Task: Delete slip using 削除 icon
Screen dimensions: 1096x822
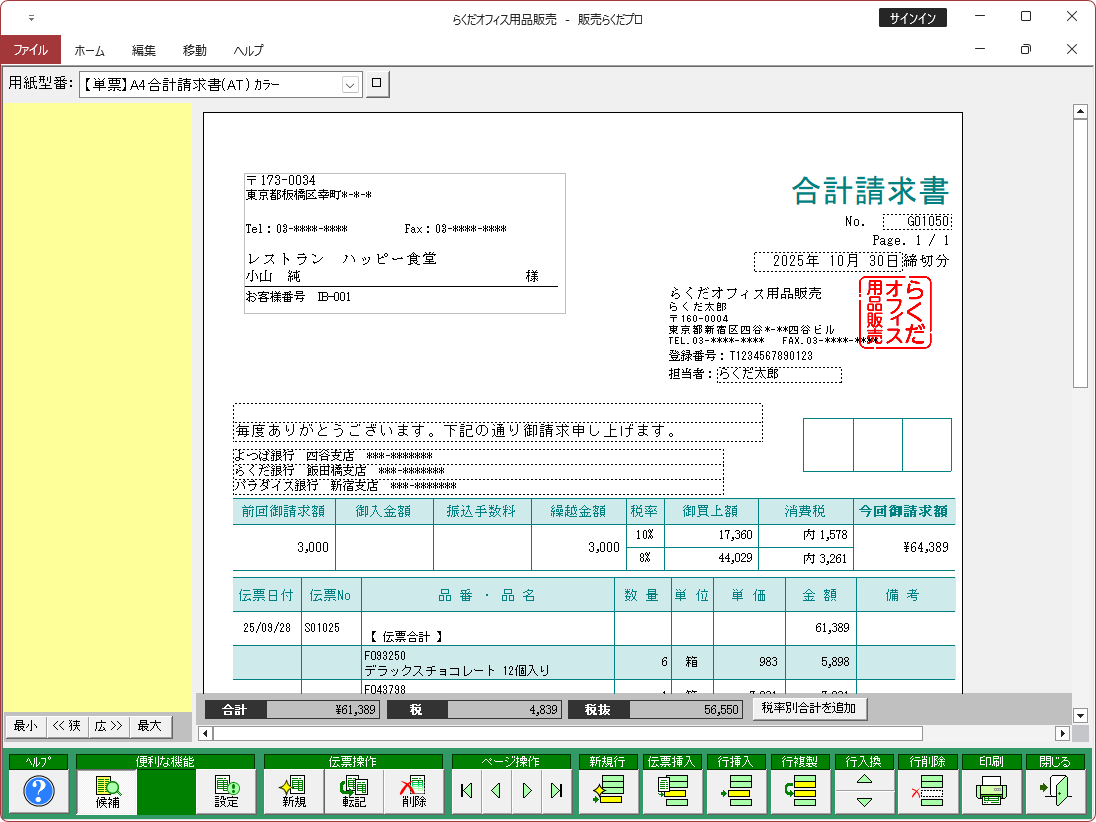Action: [413, 791]
